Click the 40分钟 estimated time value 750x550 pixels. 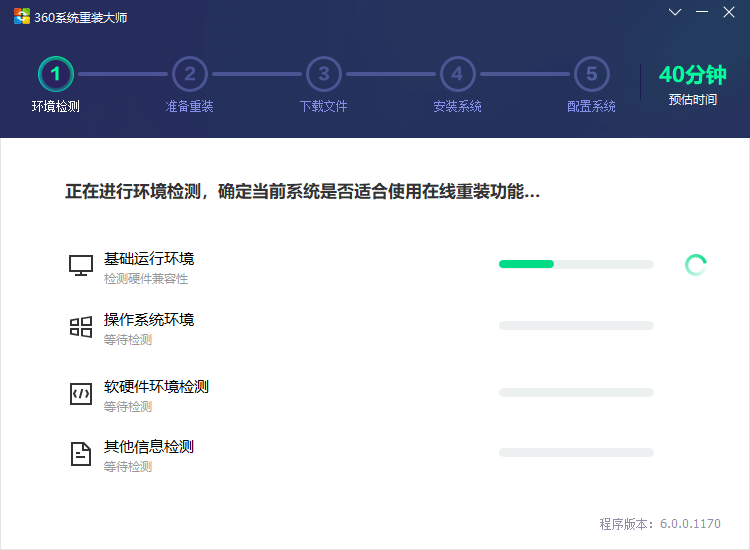[693, 75]
